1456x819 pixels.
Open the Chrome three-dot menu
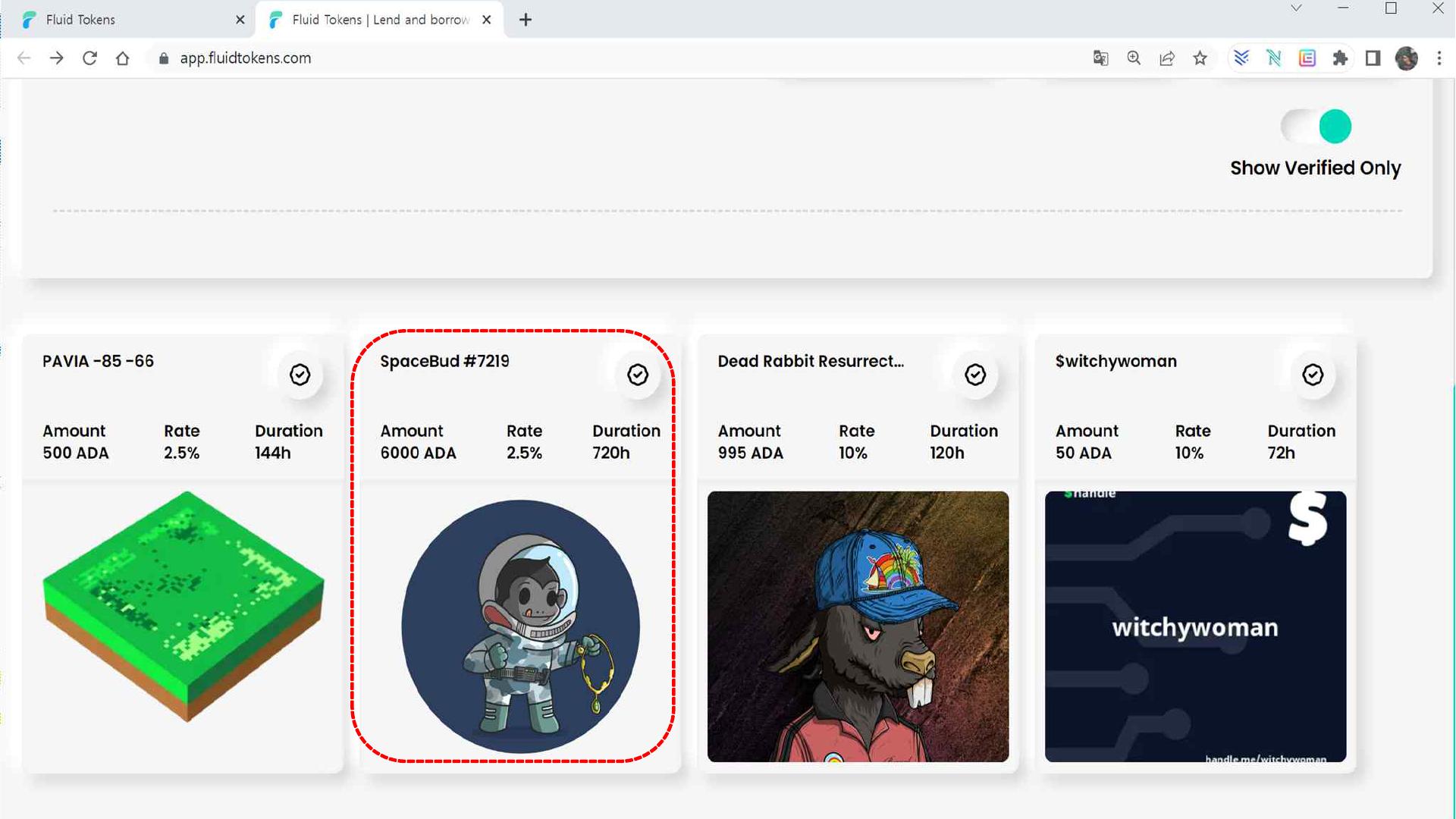1439,58
